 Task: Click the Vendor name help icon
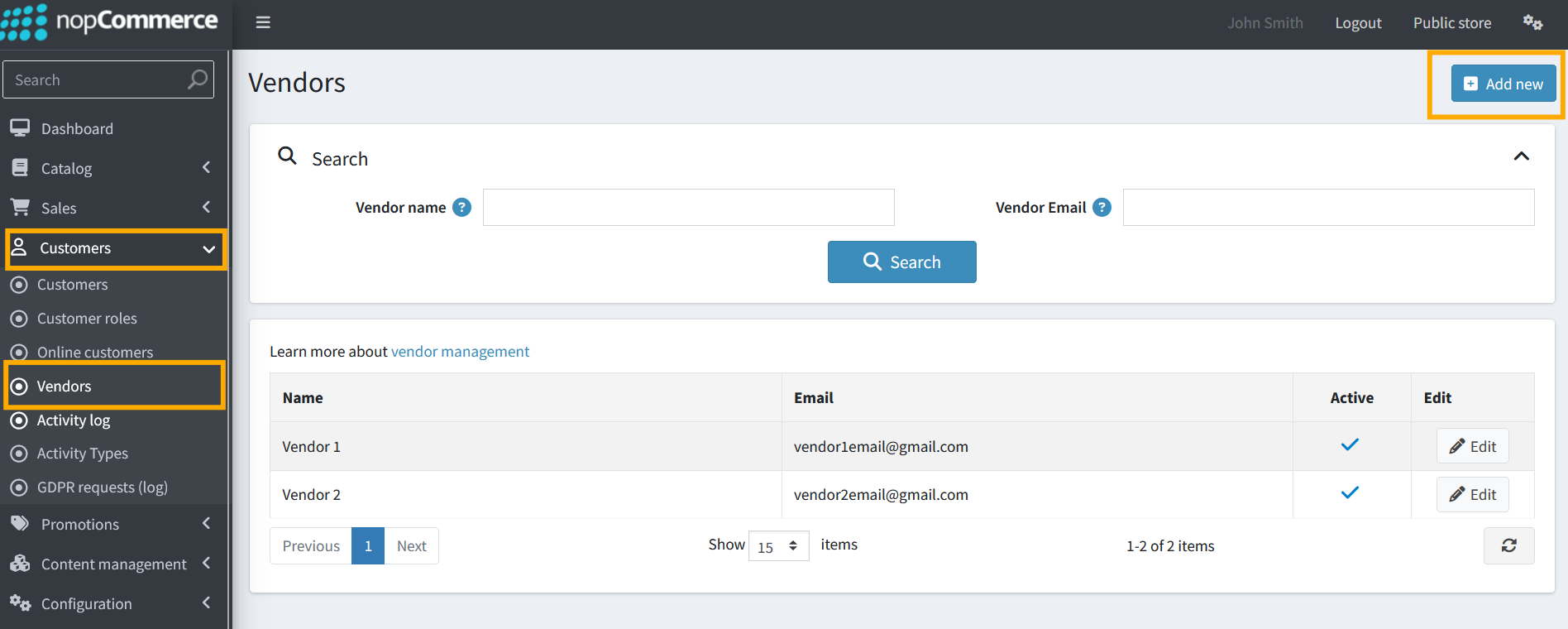(462, 208)
